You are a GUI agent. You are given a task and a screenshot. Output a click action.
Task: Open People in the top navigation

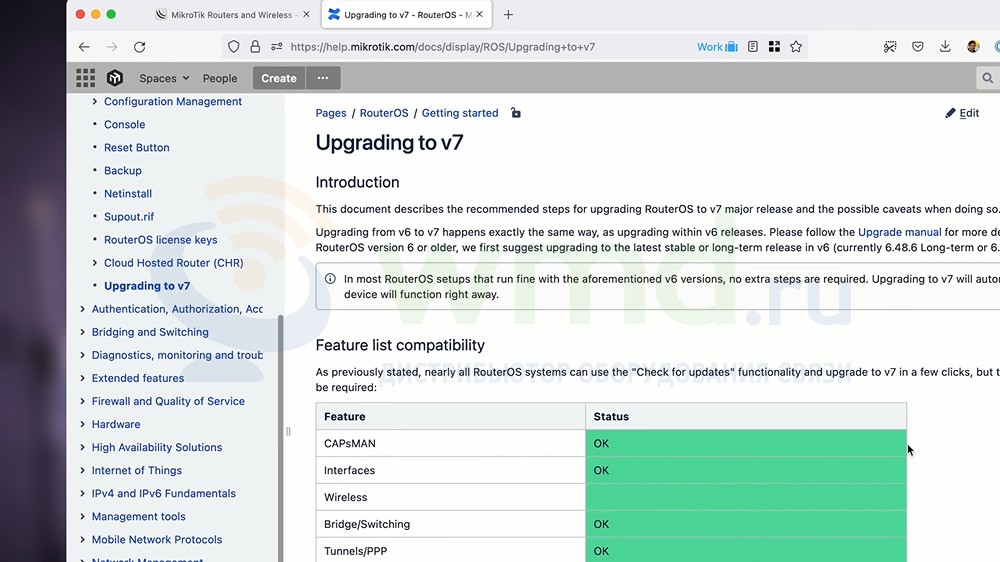[x=220, y=78]
